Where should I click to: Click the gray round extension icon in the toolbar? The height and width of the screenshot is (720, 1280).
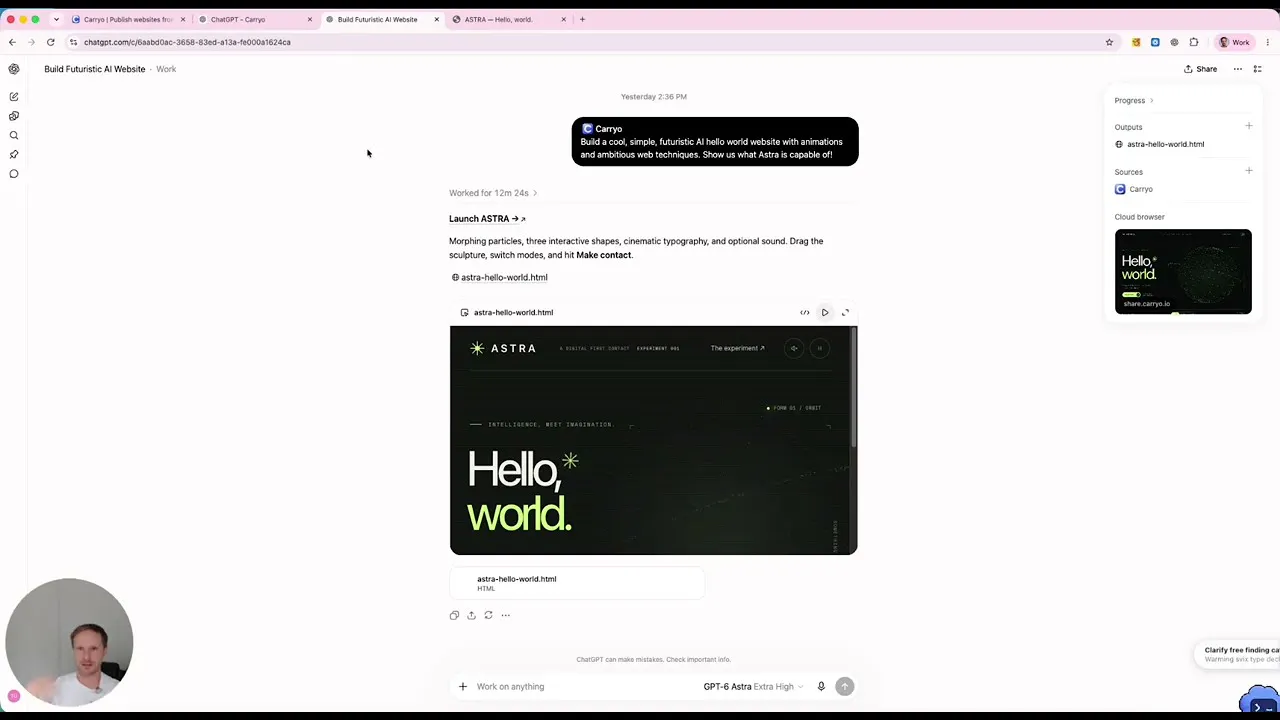pos(1174,42)
